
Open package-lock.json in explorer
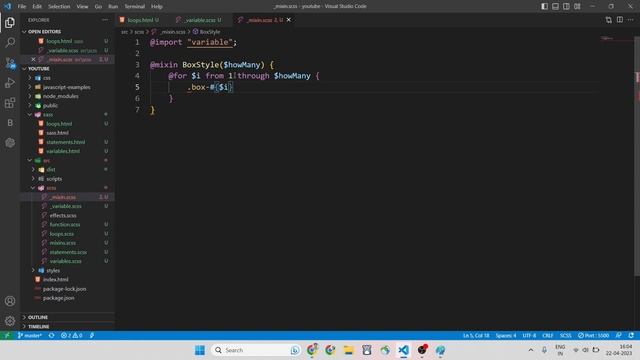[64, 289]
